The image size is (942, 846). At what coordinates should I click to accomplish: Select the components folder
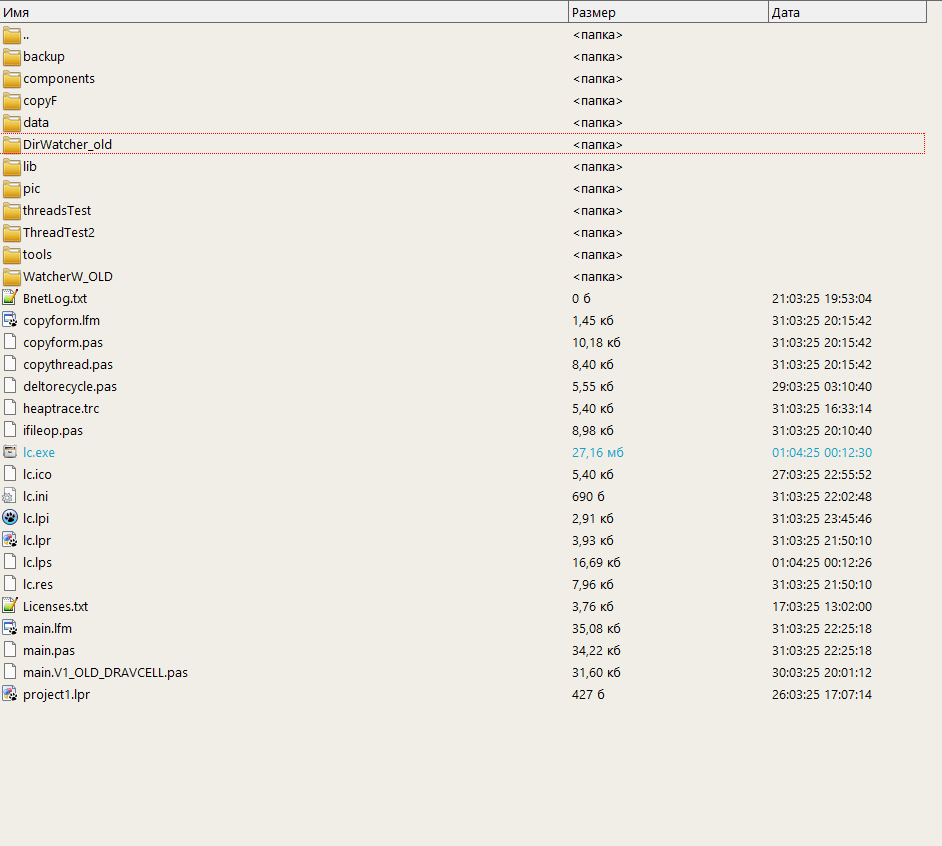point(59,79)
